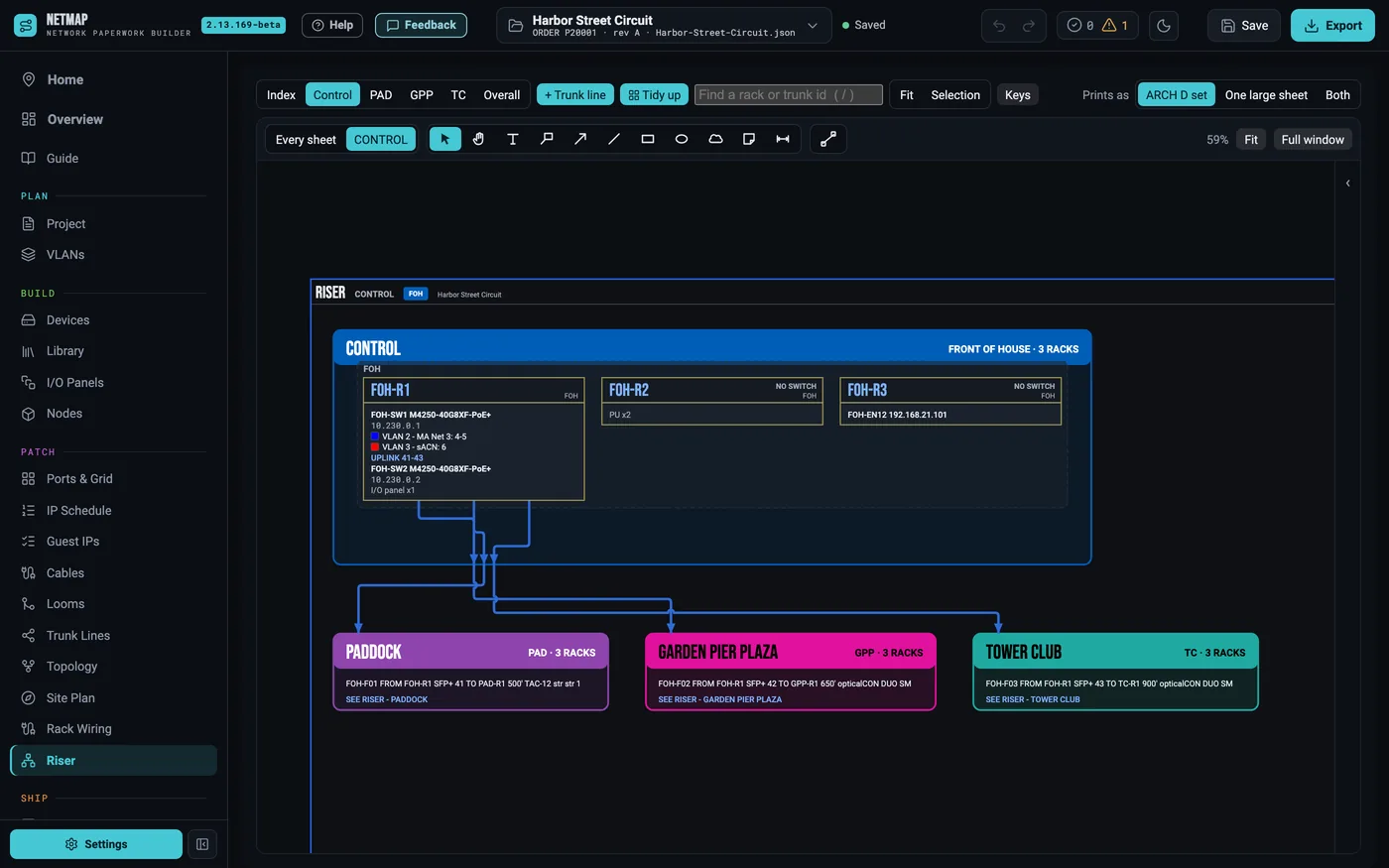Redo the last undone action

[x=1029, y=26]
